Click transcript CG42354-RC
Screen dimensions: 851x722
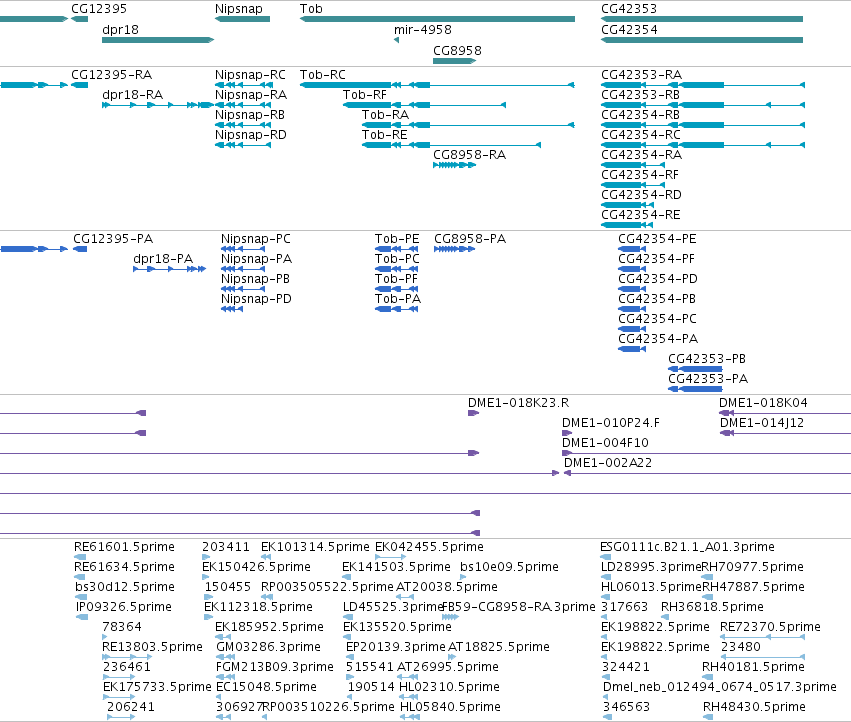click(641, 135)
